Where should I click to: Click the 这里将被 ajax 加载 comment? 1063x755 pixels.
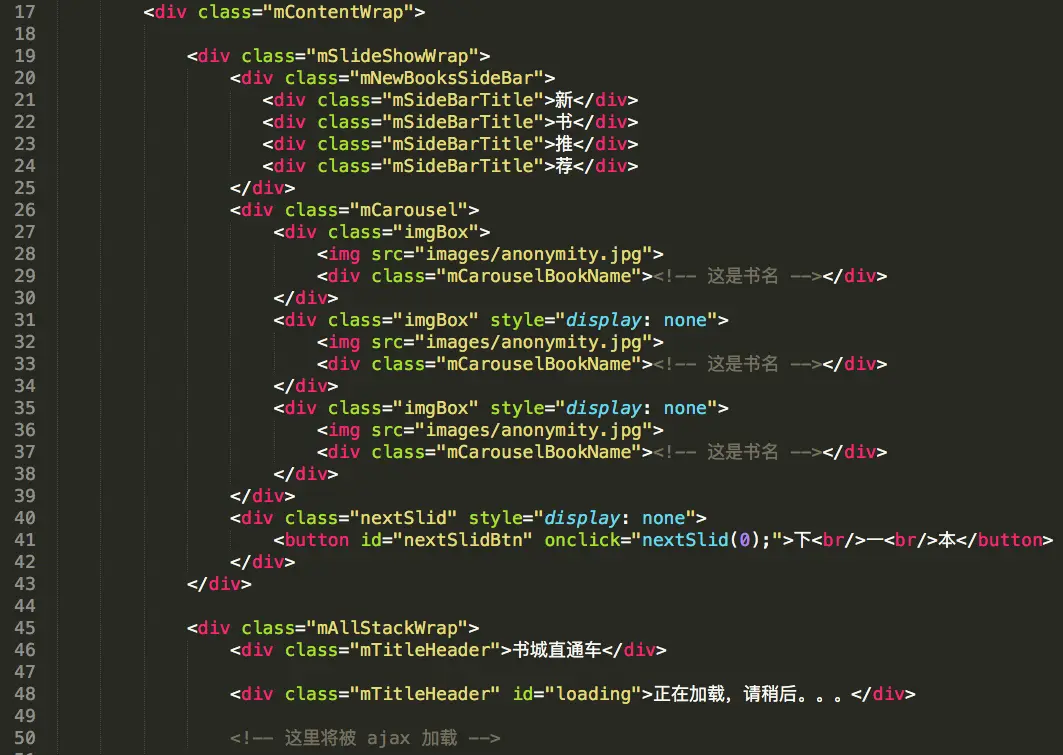pyautogui.click(x=365, y=738)
